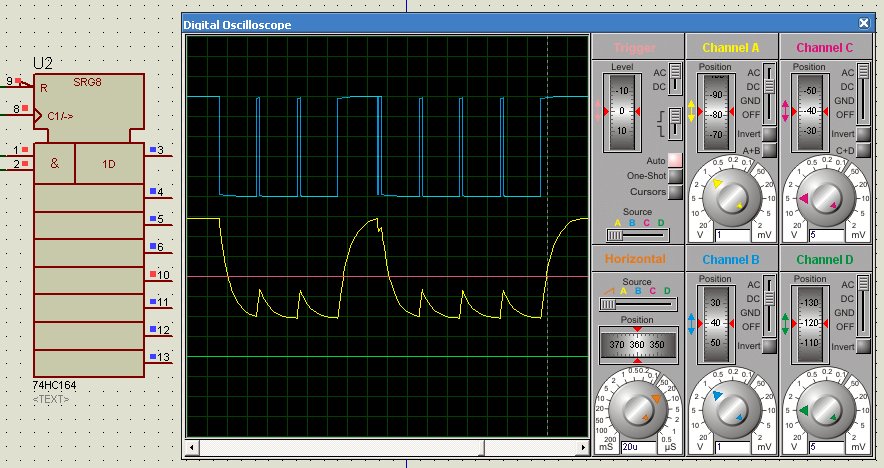Click the Channel D Invert button
Screen dimensions: 884x468
[x=863, y=345]
